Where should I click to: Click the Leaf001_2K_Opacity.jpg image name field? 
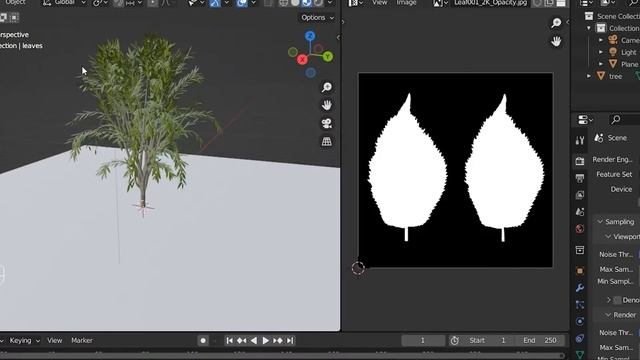pyautogui.click(x=491, y=3)
